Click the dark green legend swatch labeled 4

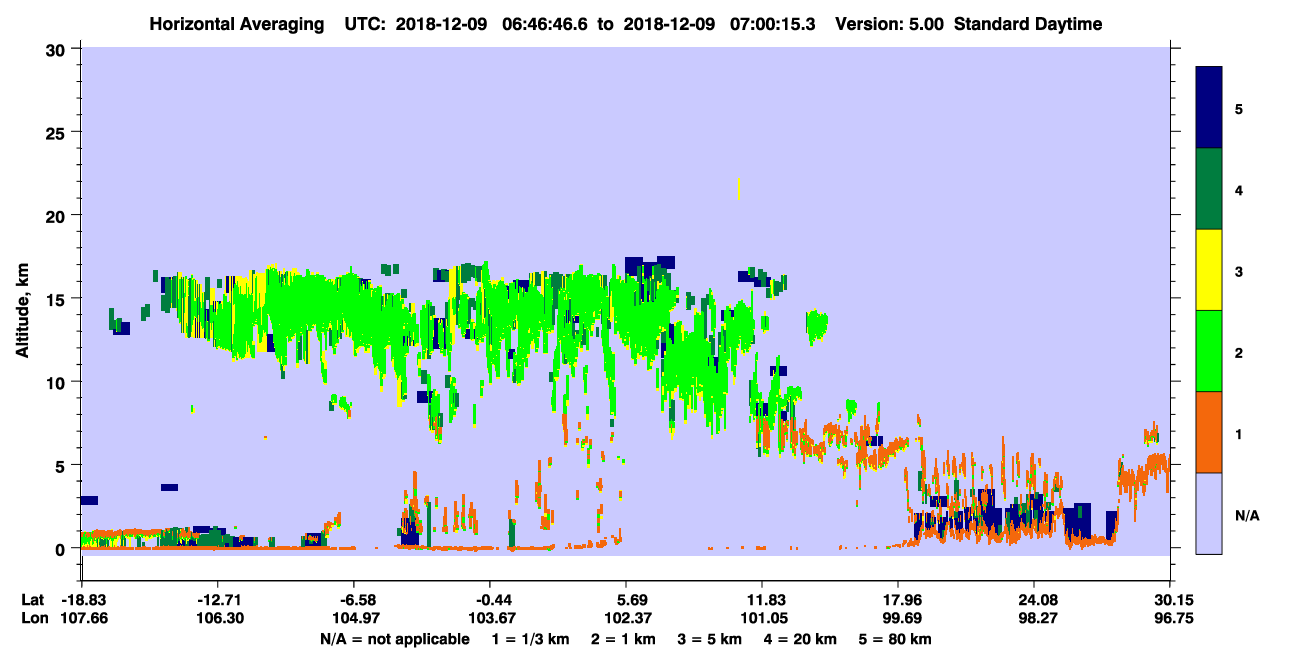tap(1209, 188)
